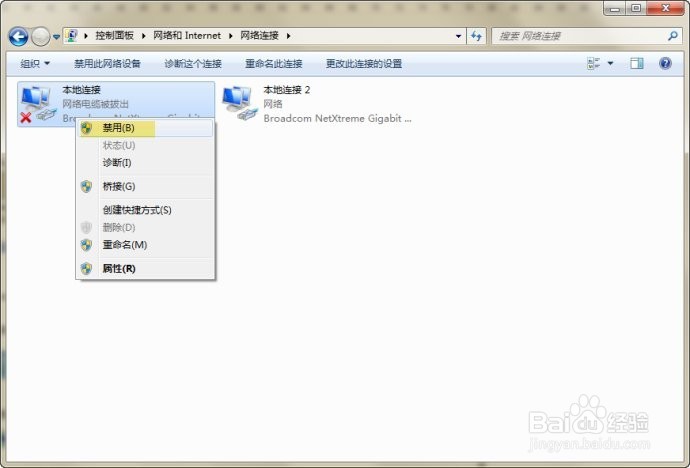
Task: Click the shield icon beside 桥接(G)
Action: click(x=87, y=186)
